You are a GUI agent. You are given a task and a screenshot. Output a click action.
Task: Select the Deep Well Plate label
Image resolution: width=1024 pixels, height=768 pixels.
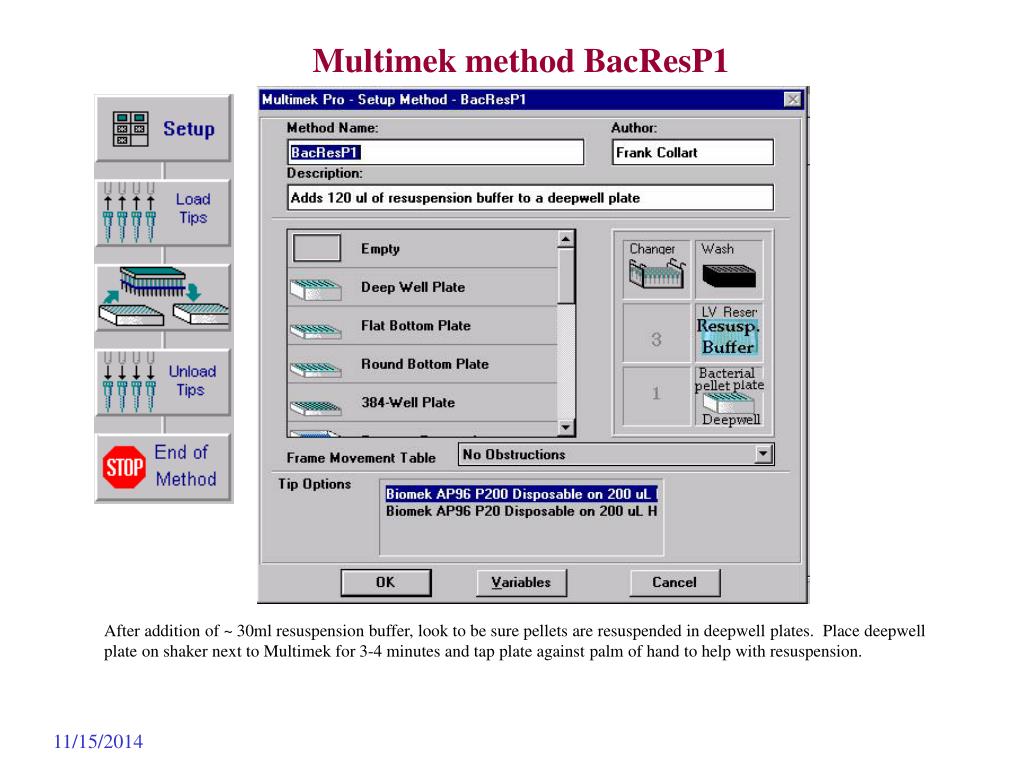pos(413,287)
